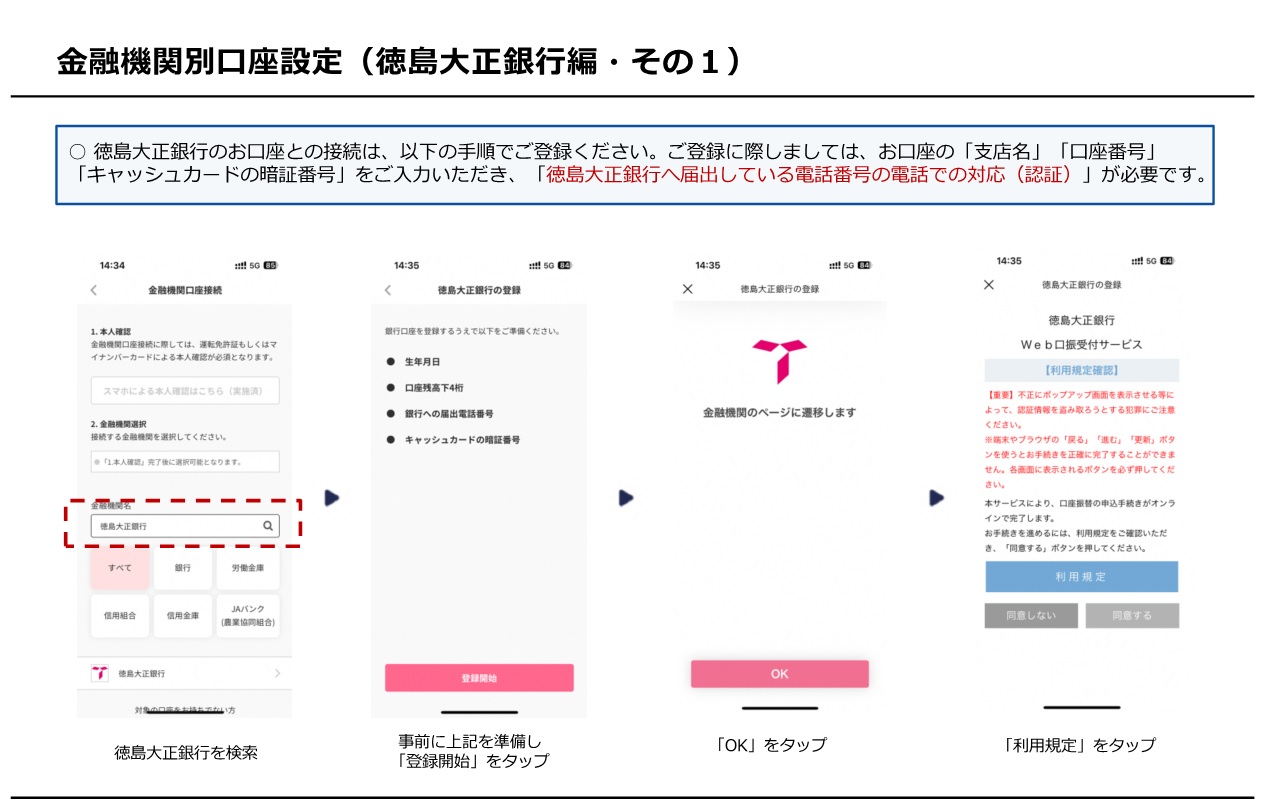The height and width of the screenshot is (800, 1264).
Task: Tap the pink OK button
Action: (x=779, y=674)
